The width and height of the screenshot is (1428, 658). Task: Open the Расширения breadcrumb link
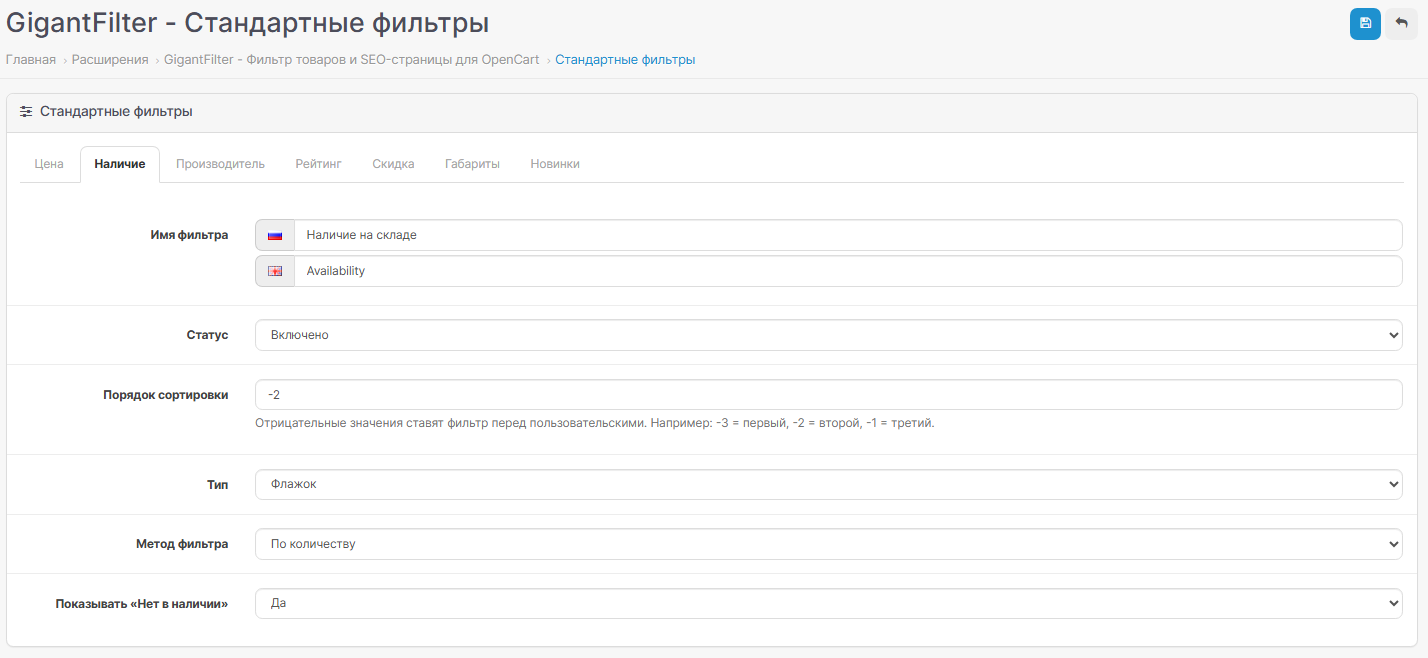(x=110, y=60)
